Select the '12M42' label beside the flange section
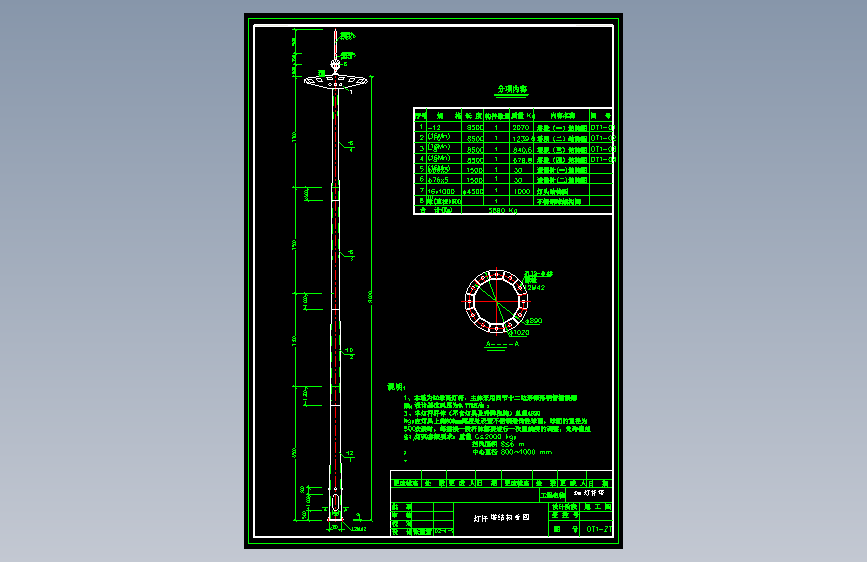This screenshot has width=867, height=562. tap(535, 288)
